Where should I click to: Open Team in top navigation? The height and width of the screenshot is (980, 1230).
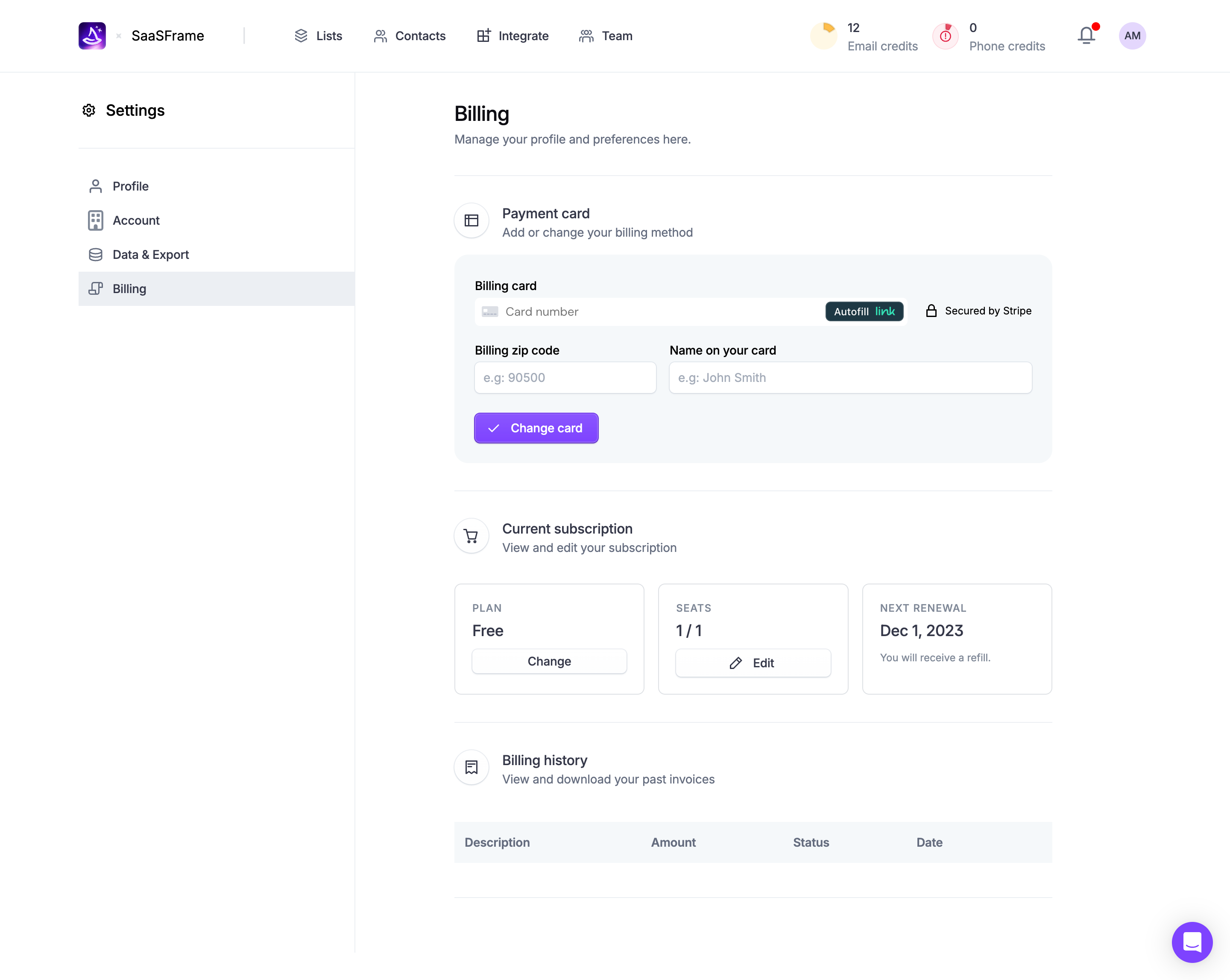tap(605, 36)
